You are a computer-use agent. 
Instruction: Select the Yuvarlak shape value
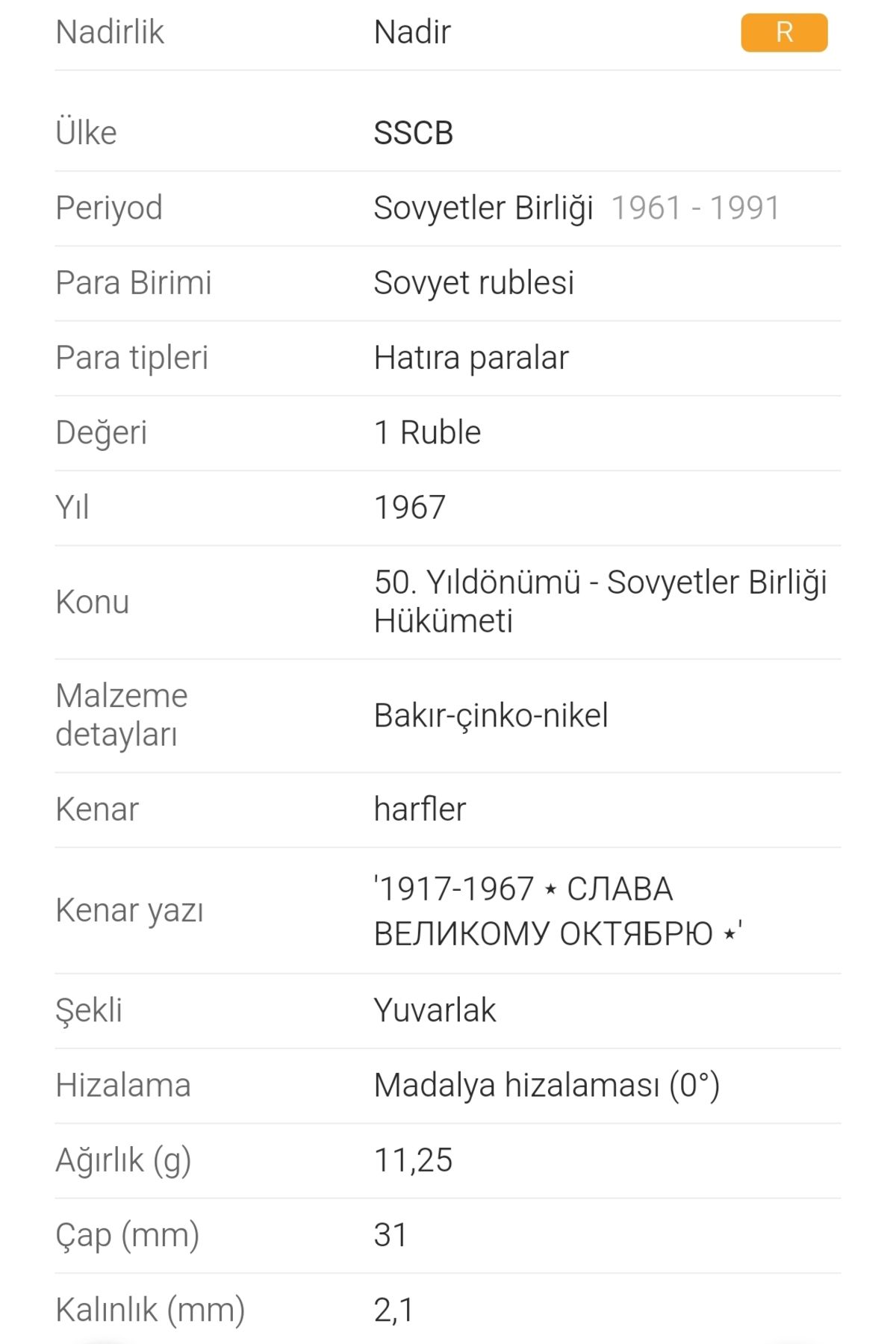(x=435, y=1011)
